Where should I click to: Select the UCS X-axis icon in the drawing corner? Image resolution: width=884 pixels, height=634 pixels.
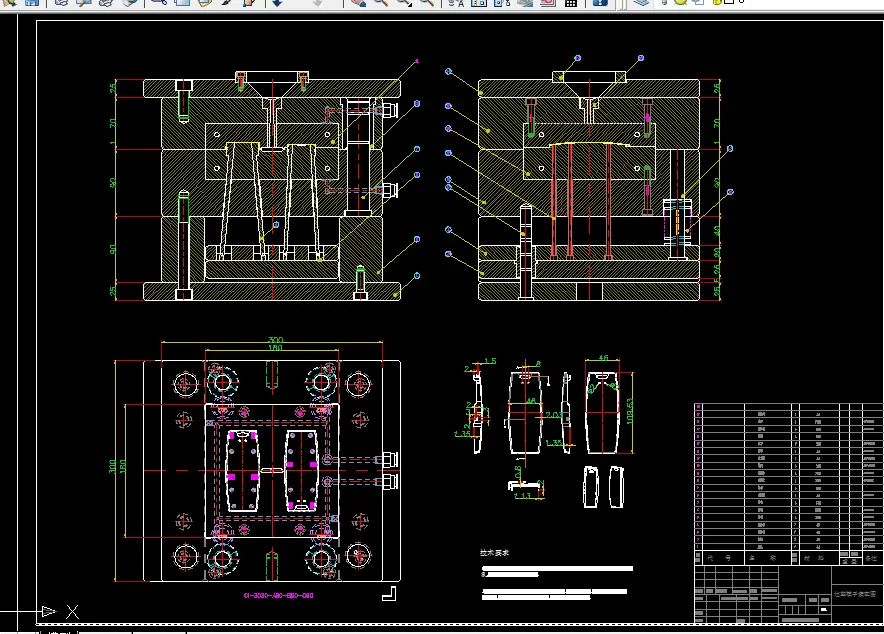click(72, 611)
